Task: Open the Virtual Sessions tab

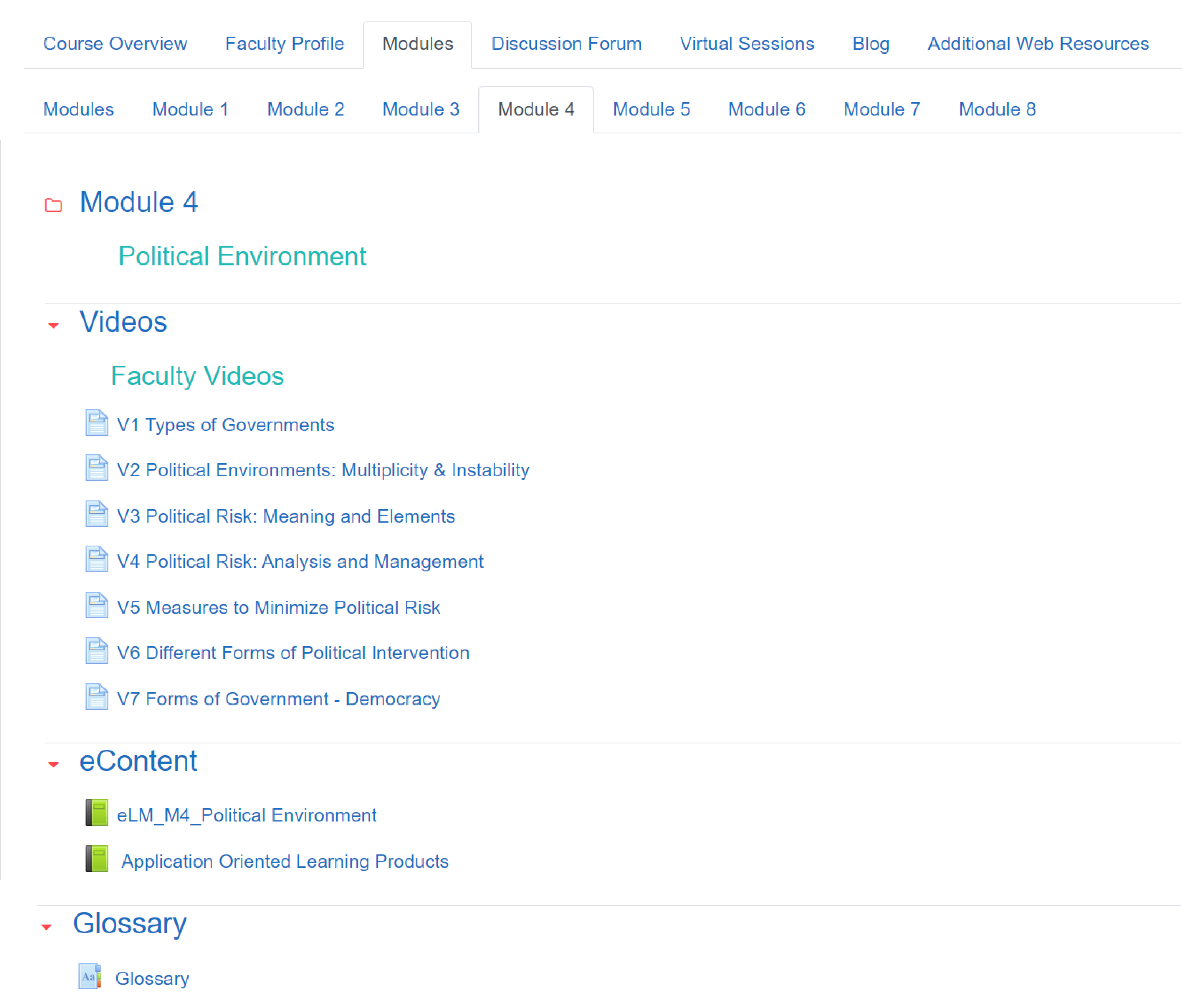Action: 747,44
